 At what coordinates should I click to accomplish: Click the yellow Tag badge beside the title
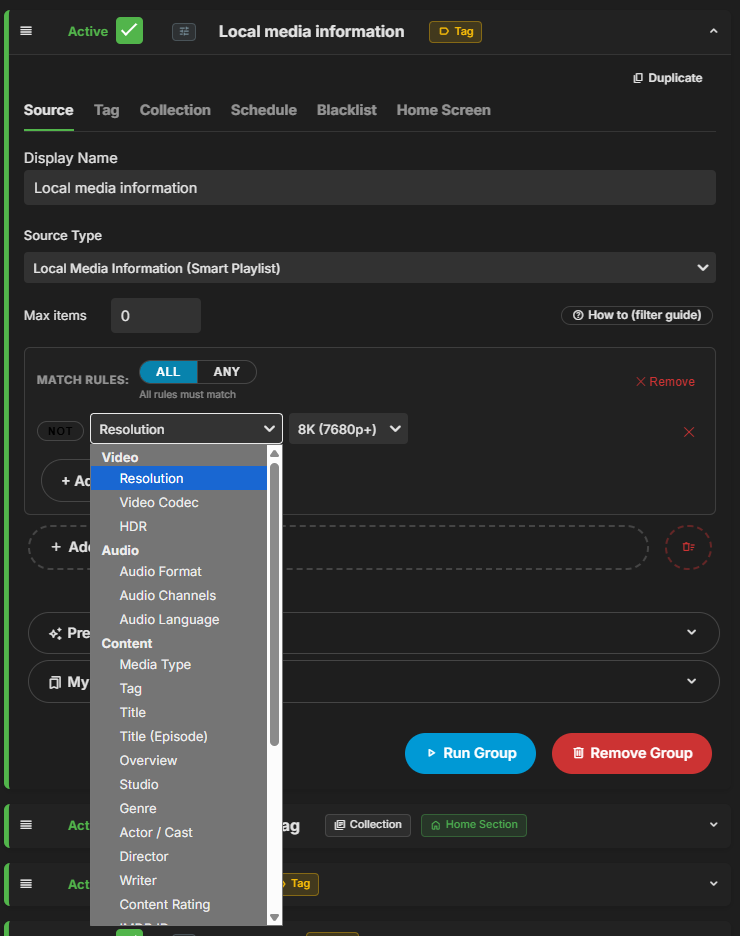pyautogui.click(x=455, y=31)
